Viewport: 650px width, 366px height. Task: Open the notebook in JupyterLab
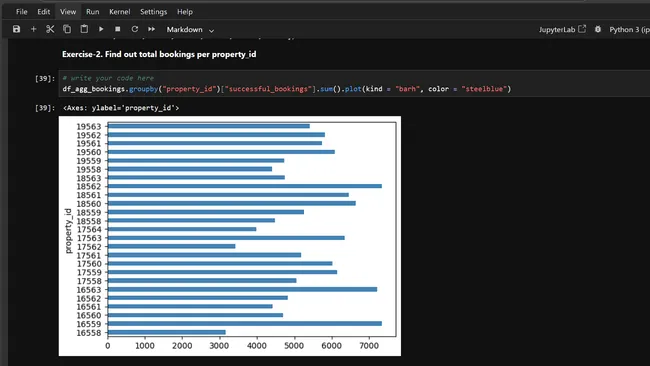point(562,29)
